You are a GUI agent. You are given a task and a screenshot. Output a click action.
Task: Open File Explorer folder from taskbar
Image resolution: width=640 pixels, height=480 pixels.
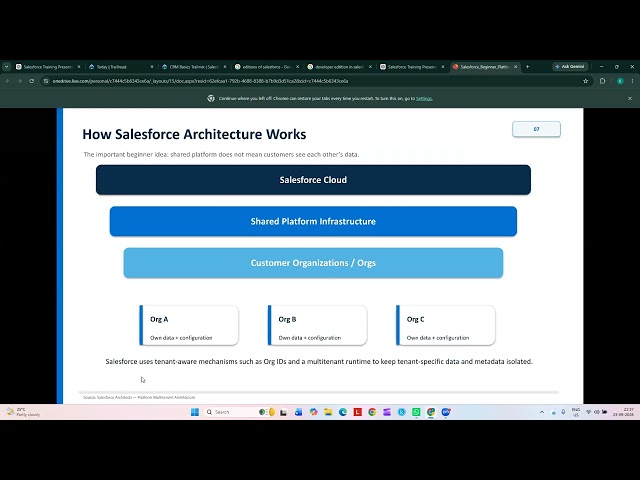coord(328,412)
